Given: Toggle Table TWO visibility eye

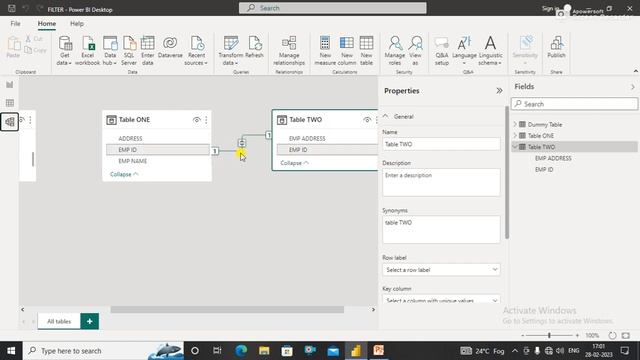Looking at the screenshot, I should point(367,120).
